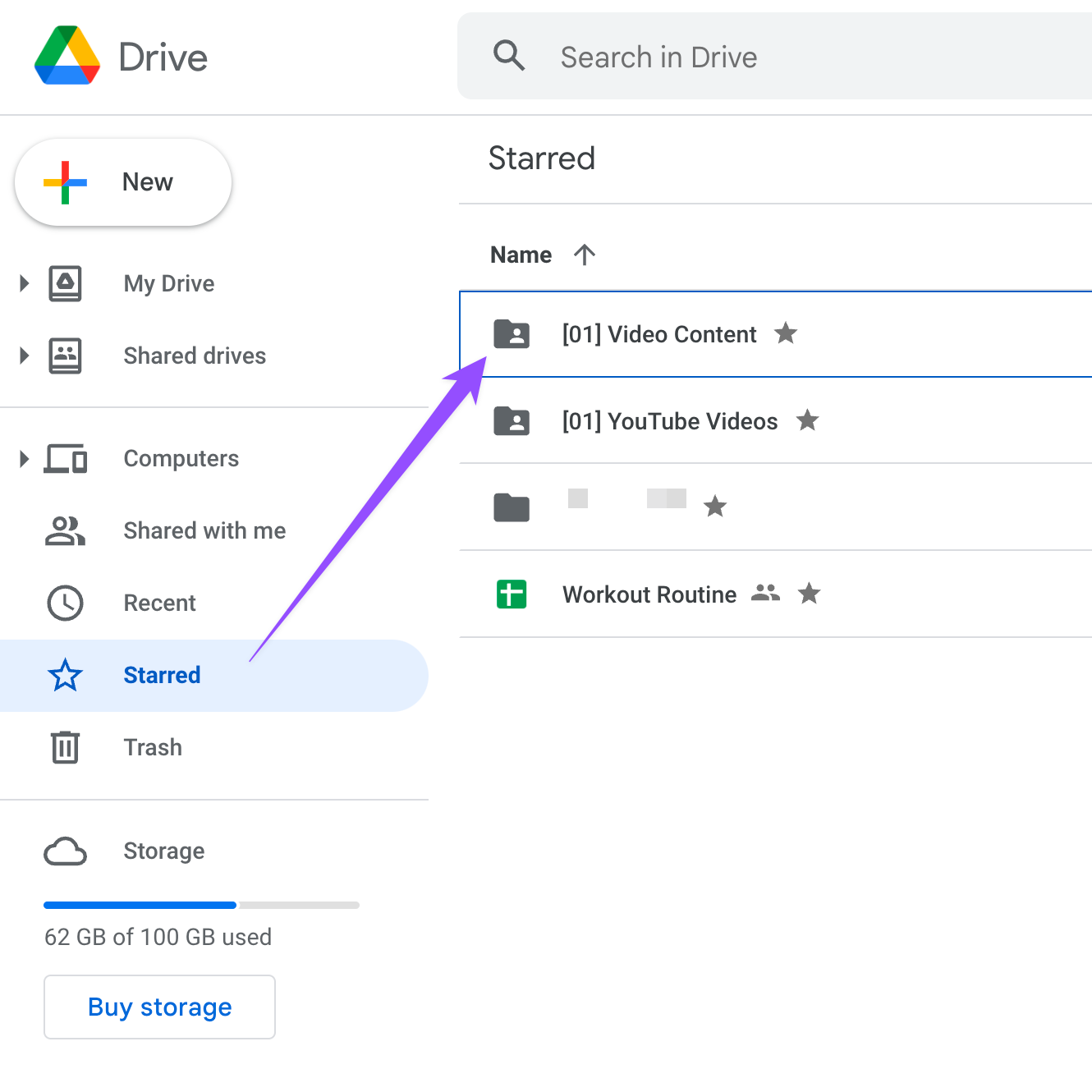Click star next to Workout Routine
Image resolution: width=1092 pixels, height=1092 pixels.
click(809, 593)
